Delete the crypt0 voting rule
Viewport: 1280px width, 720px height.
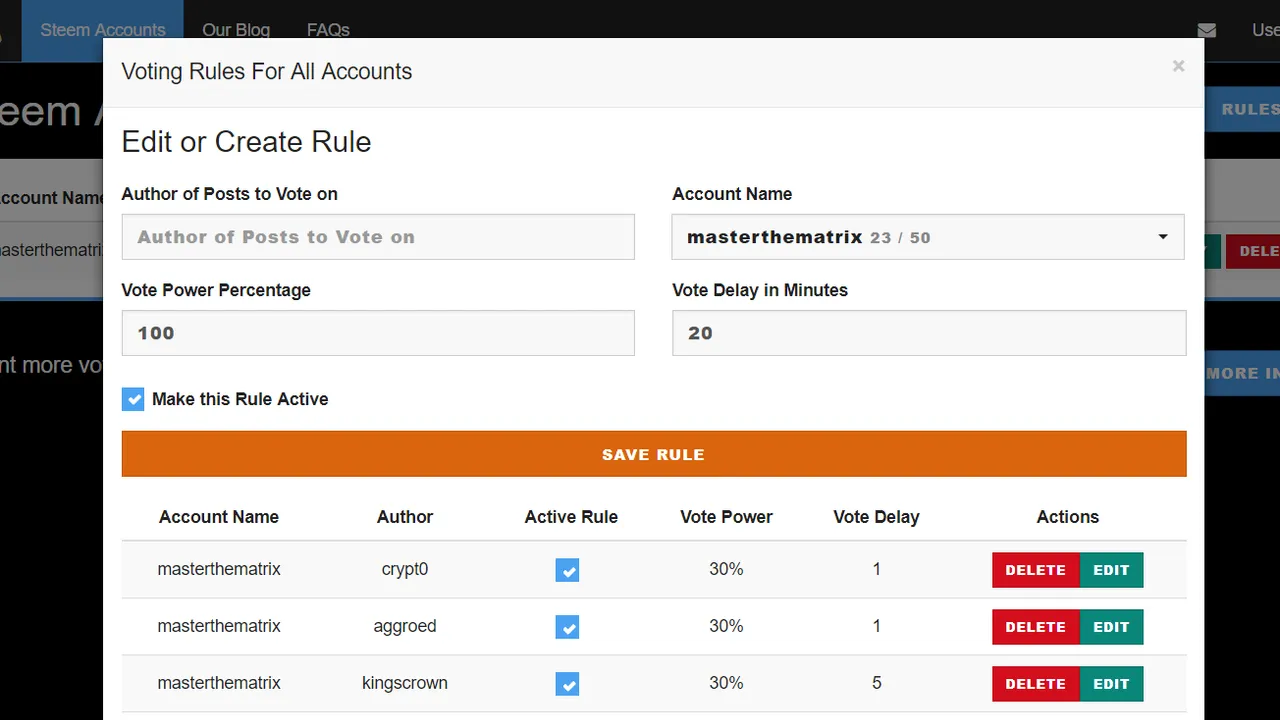(x=1036, y=570)
